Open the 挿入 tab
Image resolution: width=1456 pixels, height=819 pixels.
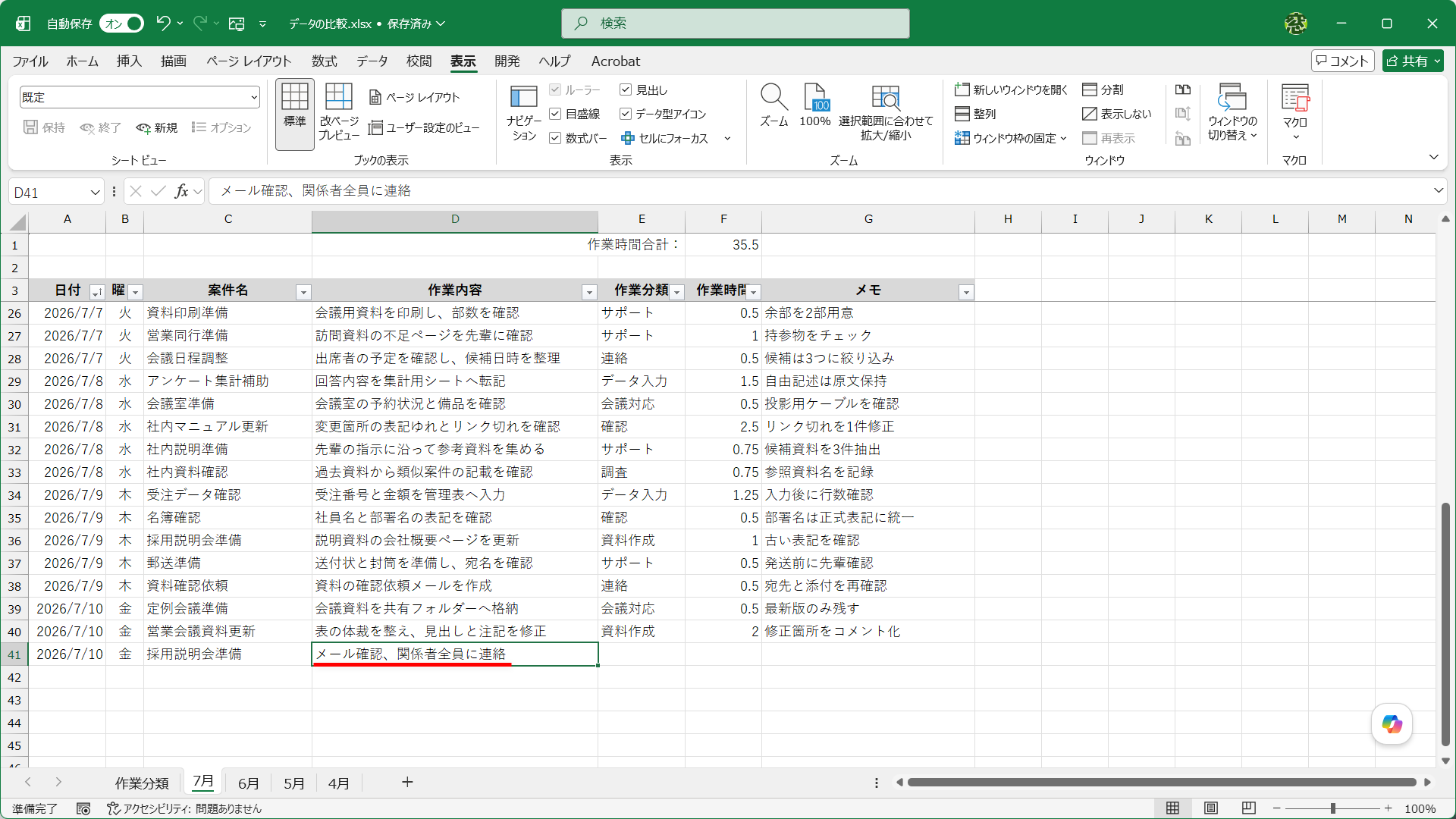coord(129,61)
